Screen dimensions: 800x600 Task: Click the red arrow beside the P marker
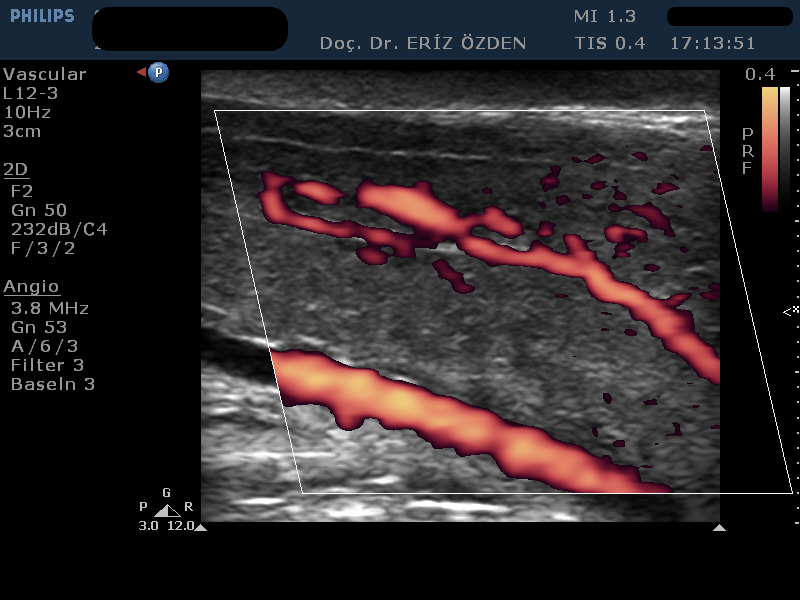click(142, 73)
